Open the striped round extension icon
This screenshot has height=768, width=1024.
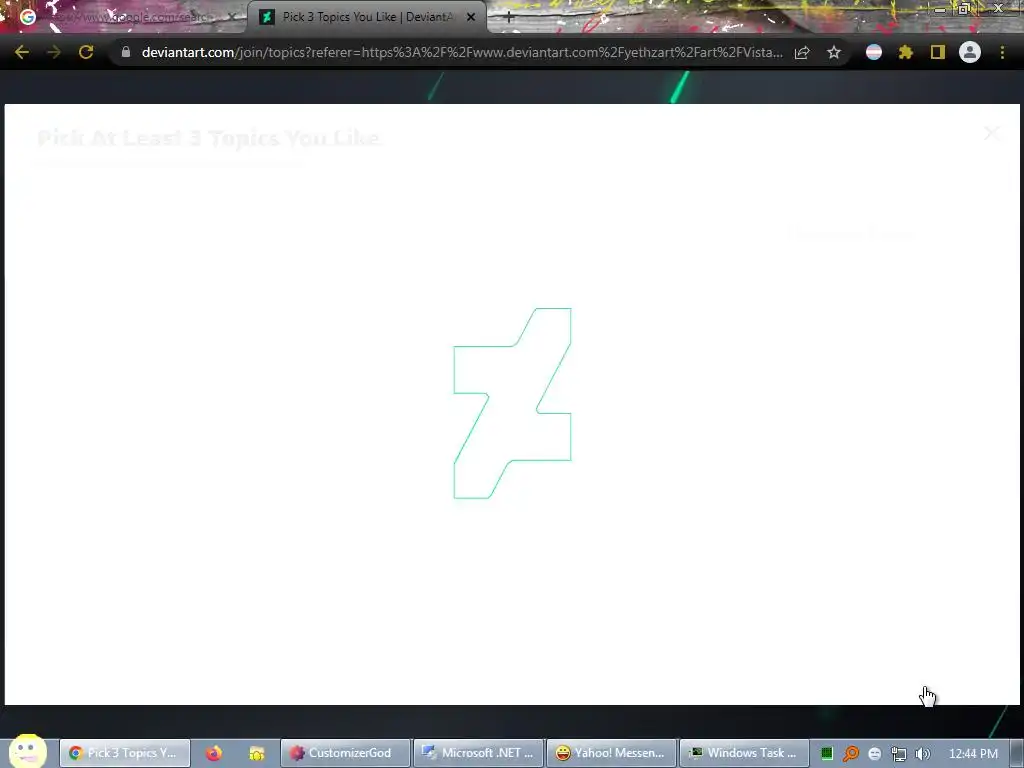pyautogui.click(x=874, y=52)
